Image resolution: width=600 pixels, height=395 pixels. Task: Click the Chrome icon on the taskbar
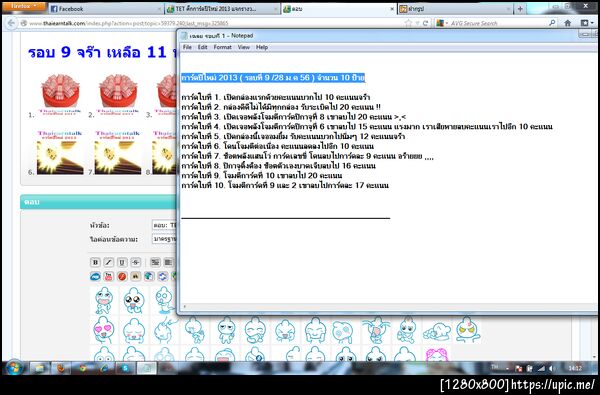coord(82,368)
